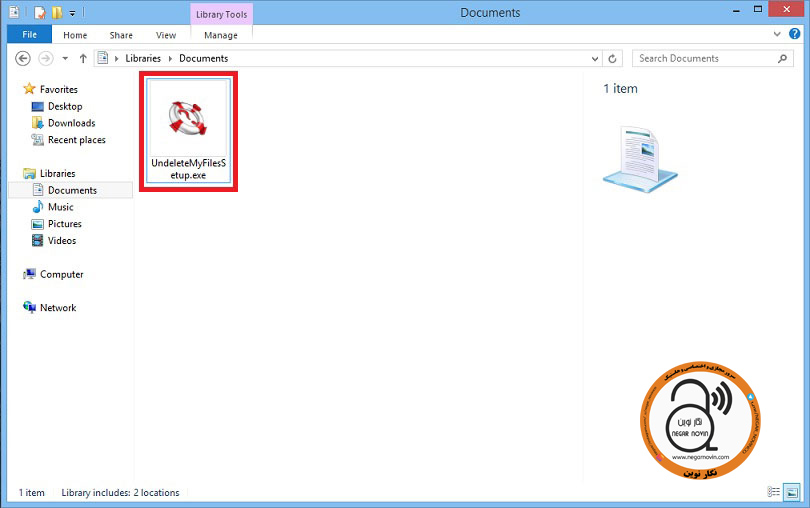This screenshot has height=508, width=810.
Task: Maximize the Documents window
Action: (x=758, y=9)
